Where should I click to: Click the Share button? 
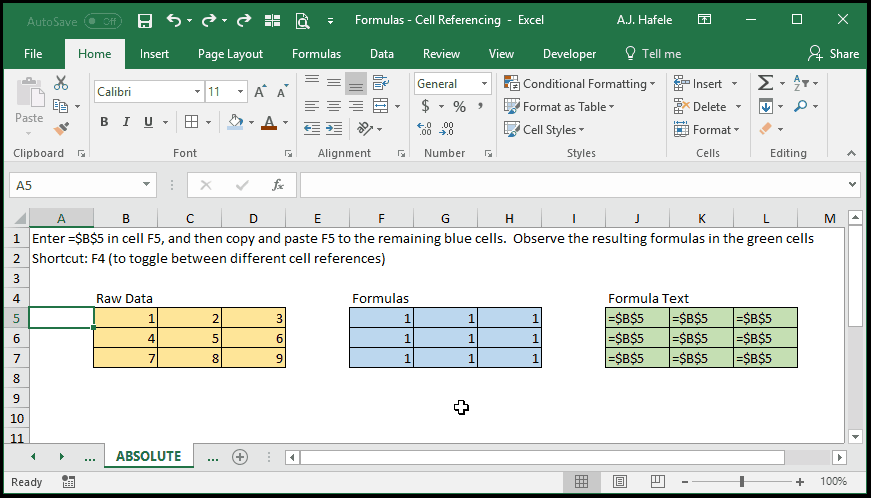click(833, 54)
